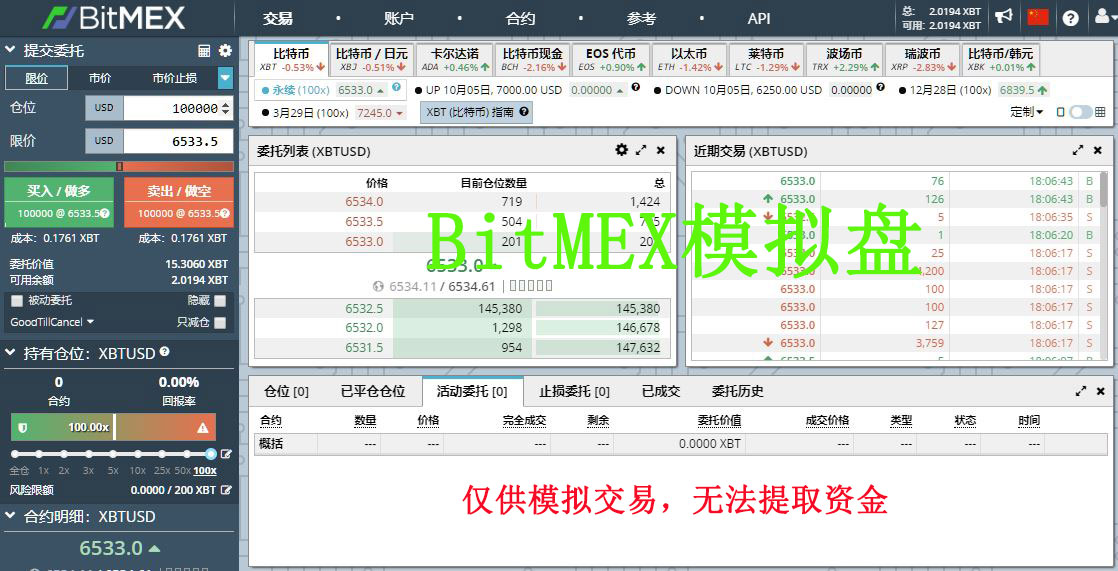
Task: Collapse the 提交委托 section
Action: 10,50
